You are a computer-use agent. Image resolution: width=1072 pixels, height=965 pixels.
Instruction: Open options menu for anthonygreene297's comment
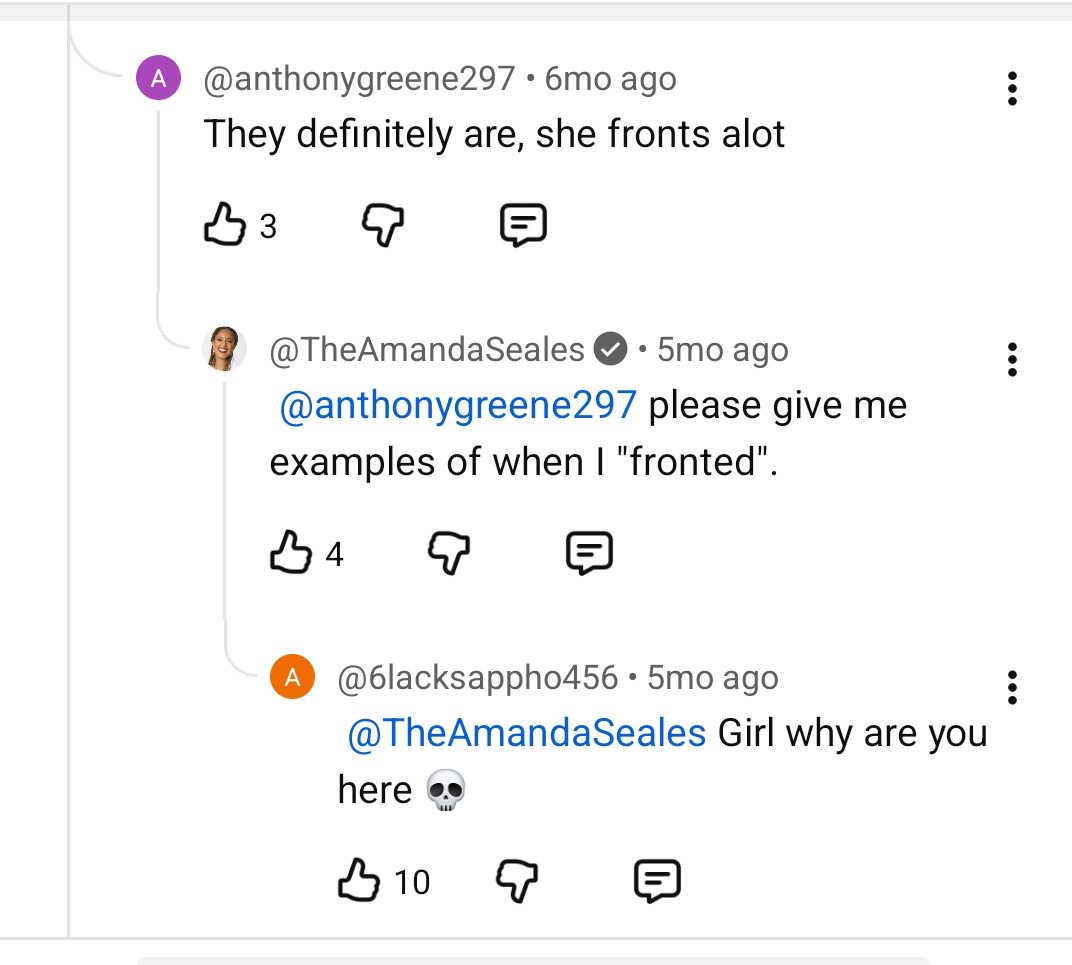tap(1012, 89)
